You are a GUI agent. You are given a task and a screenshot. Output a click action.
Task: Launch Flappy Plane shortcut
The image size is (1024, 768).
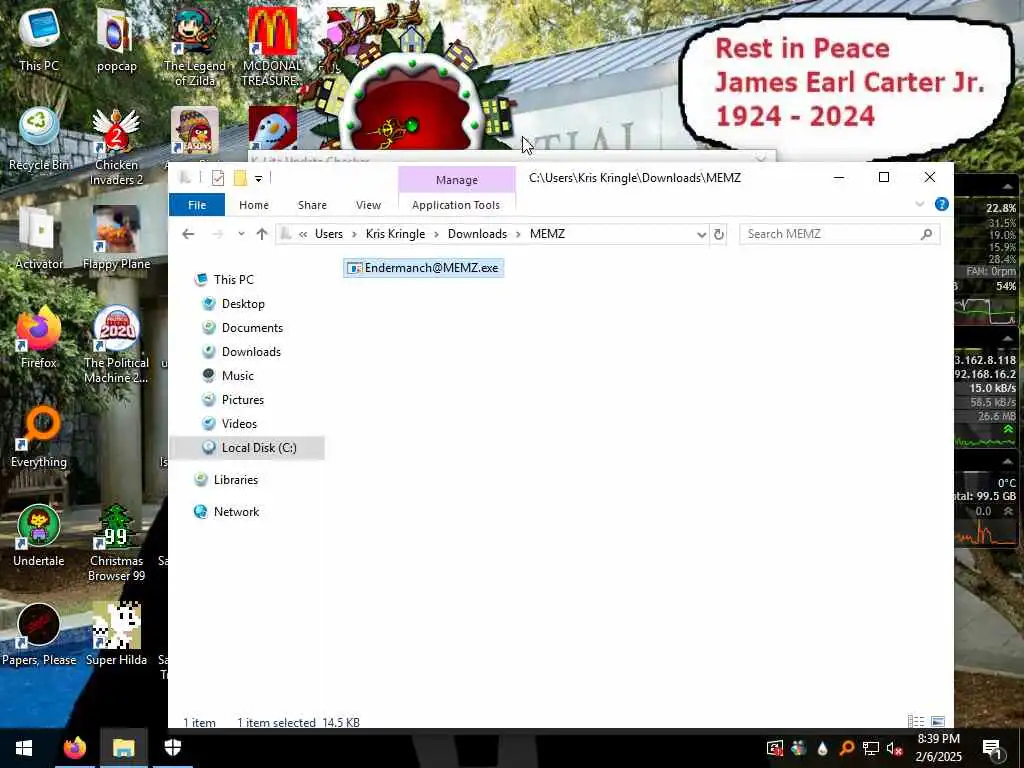coord(116,238)
